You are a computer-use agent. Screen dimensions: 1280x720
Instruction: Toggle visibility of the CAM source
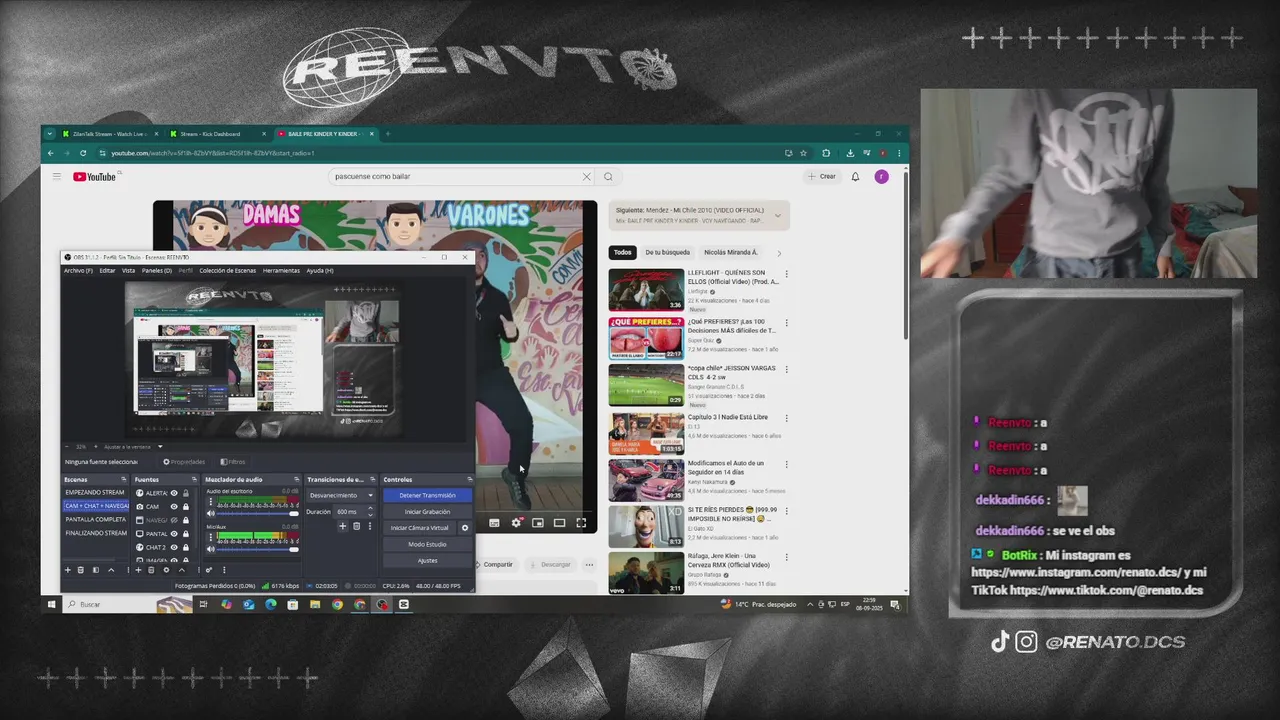[174, 507]
